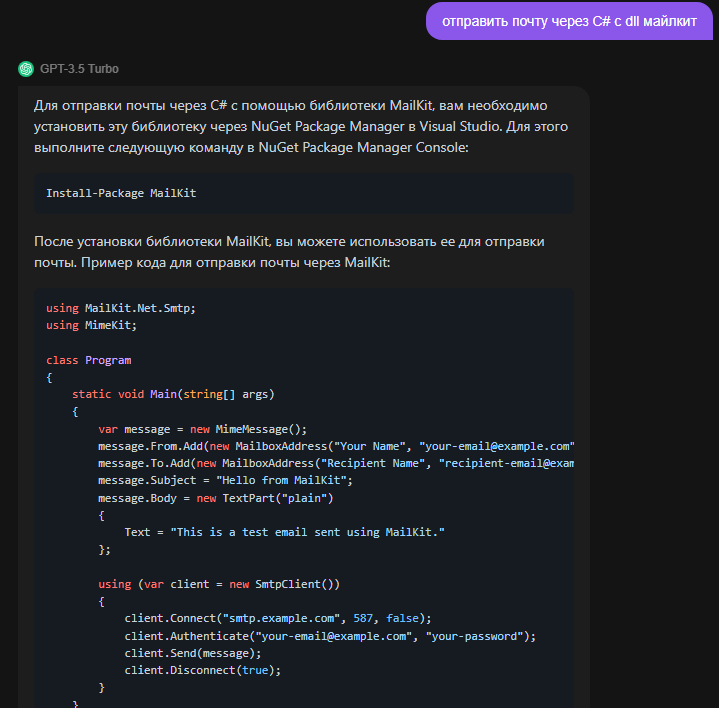Screen dimensions: 719x708
Task: Click the 'class Program' code line
Action: tap(88, 360)
